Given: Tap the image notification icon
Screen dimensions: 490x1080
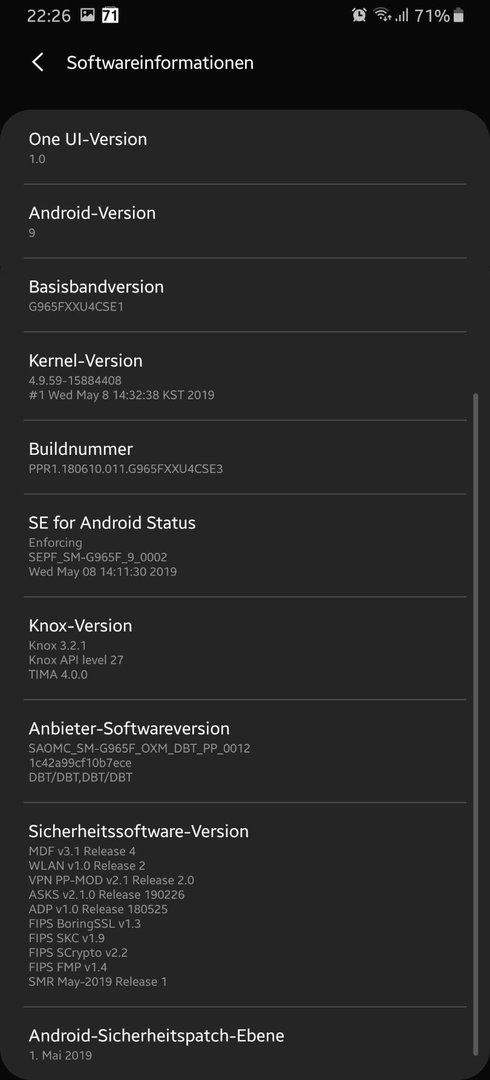Looking at the screenshot, I should coord(88,14).
